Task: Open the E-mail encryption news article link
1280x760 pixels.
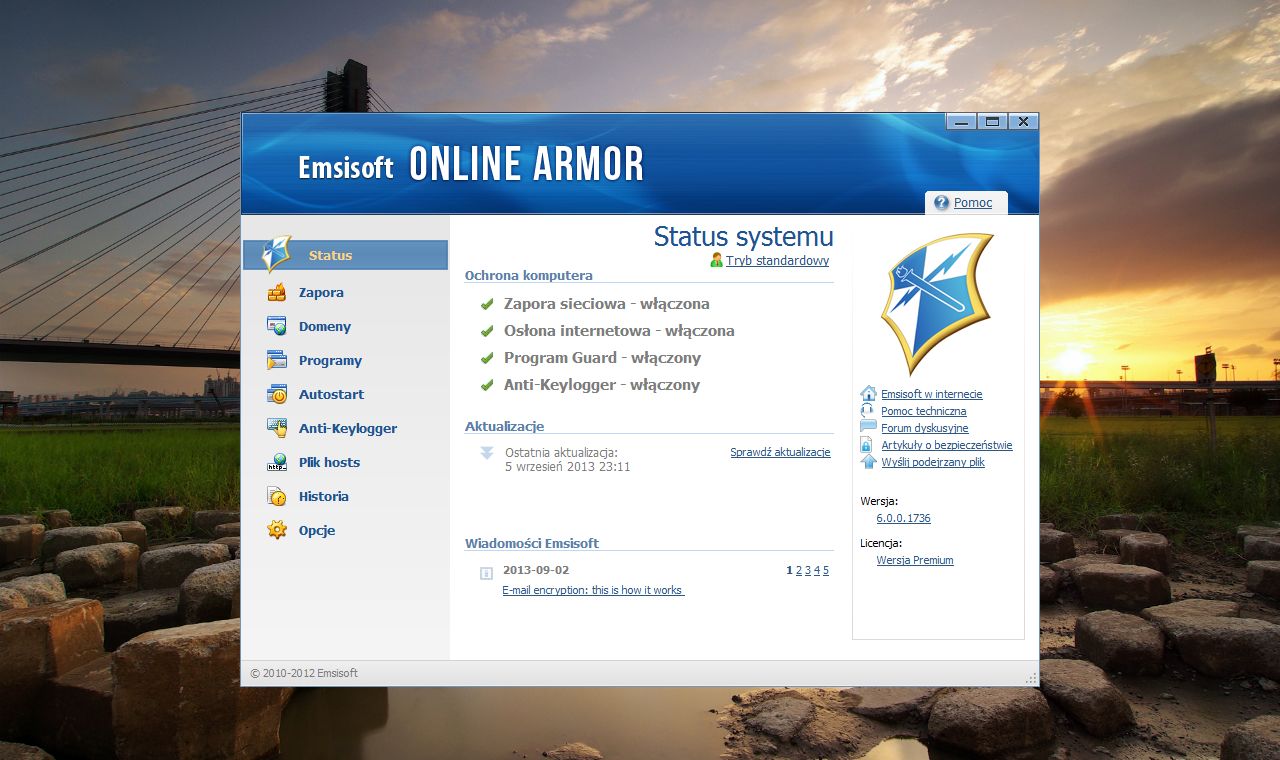Action: tap(593, 590)
